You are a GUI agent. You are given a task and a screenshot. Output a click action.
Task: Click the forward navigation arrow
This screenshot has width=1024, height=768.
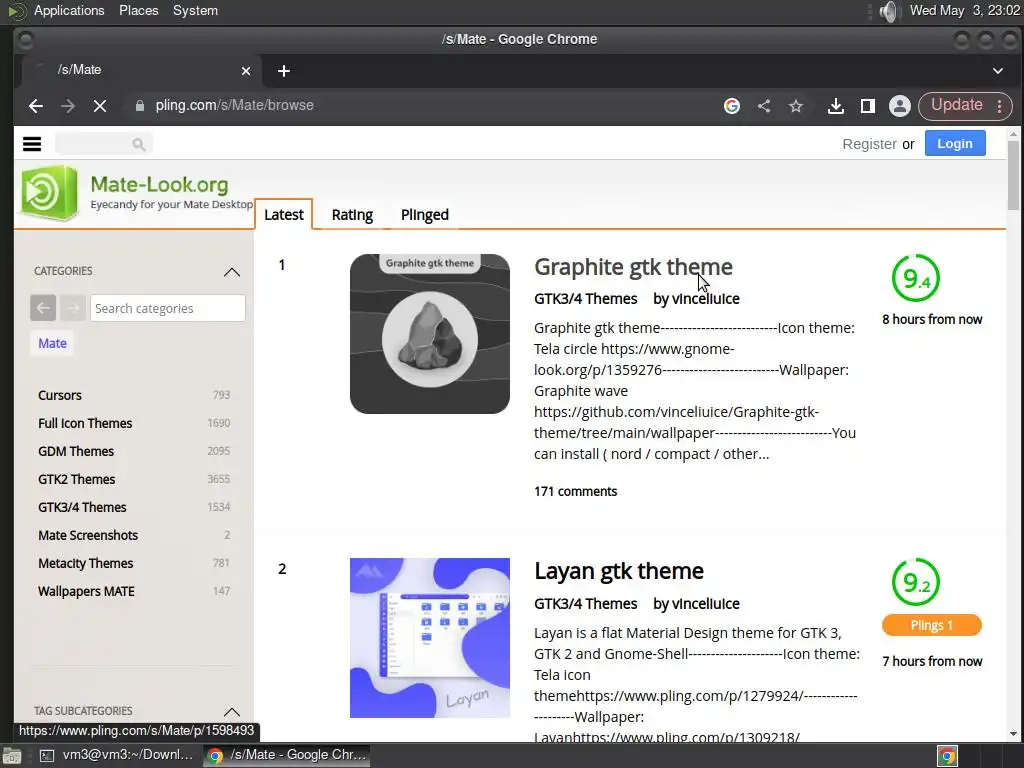click(x=68, y=106)
